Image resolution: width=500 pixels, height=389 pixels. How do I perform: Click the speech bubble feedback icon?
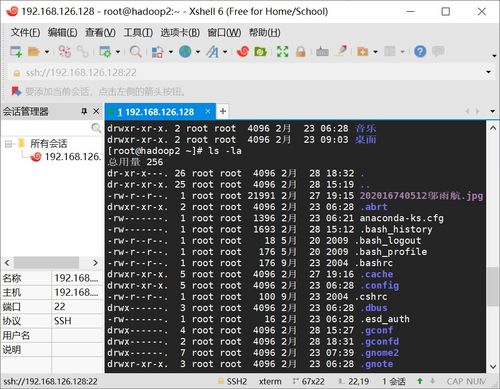(x=438, y=51)
